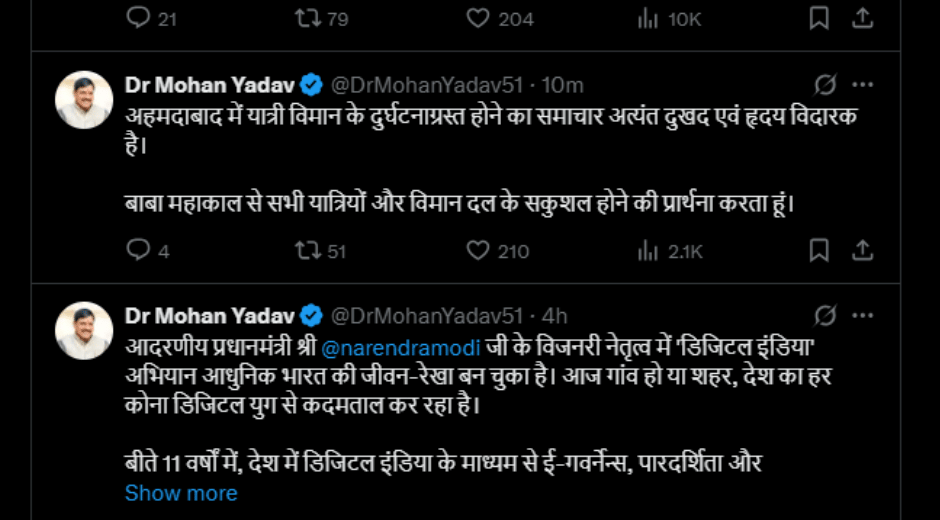Like the top tweet with 204 likes

pos(479,18)
